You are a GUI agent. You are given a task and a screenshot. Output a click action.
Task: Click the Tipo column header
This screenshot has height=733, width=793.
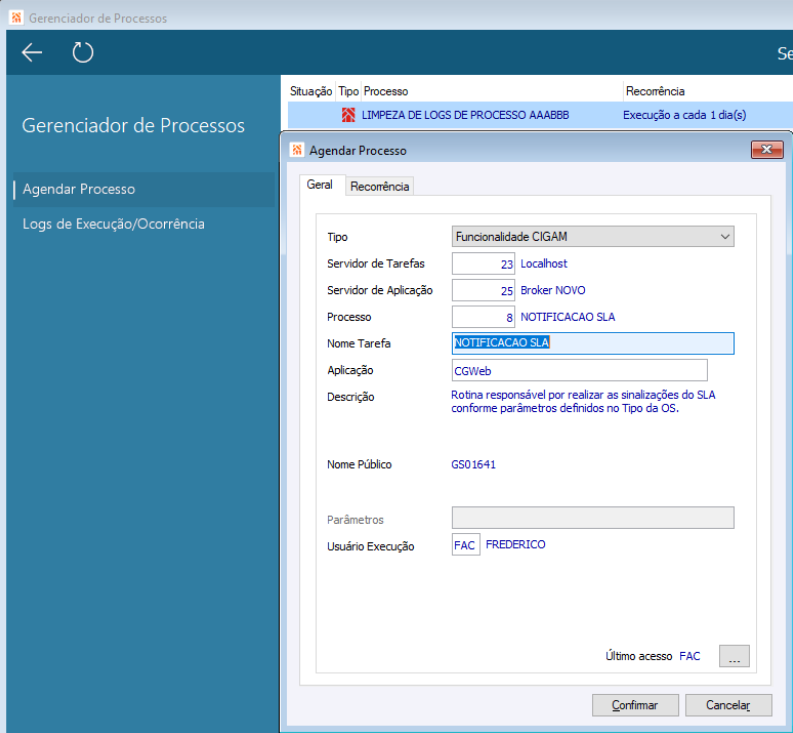pos(348,91)
